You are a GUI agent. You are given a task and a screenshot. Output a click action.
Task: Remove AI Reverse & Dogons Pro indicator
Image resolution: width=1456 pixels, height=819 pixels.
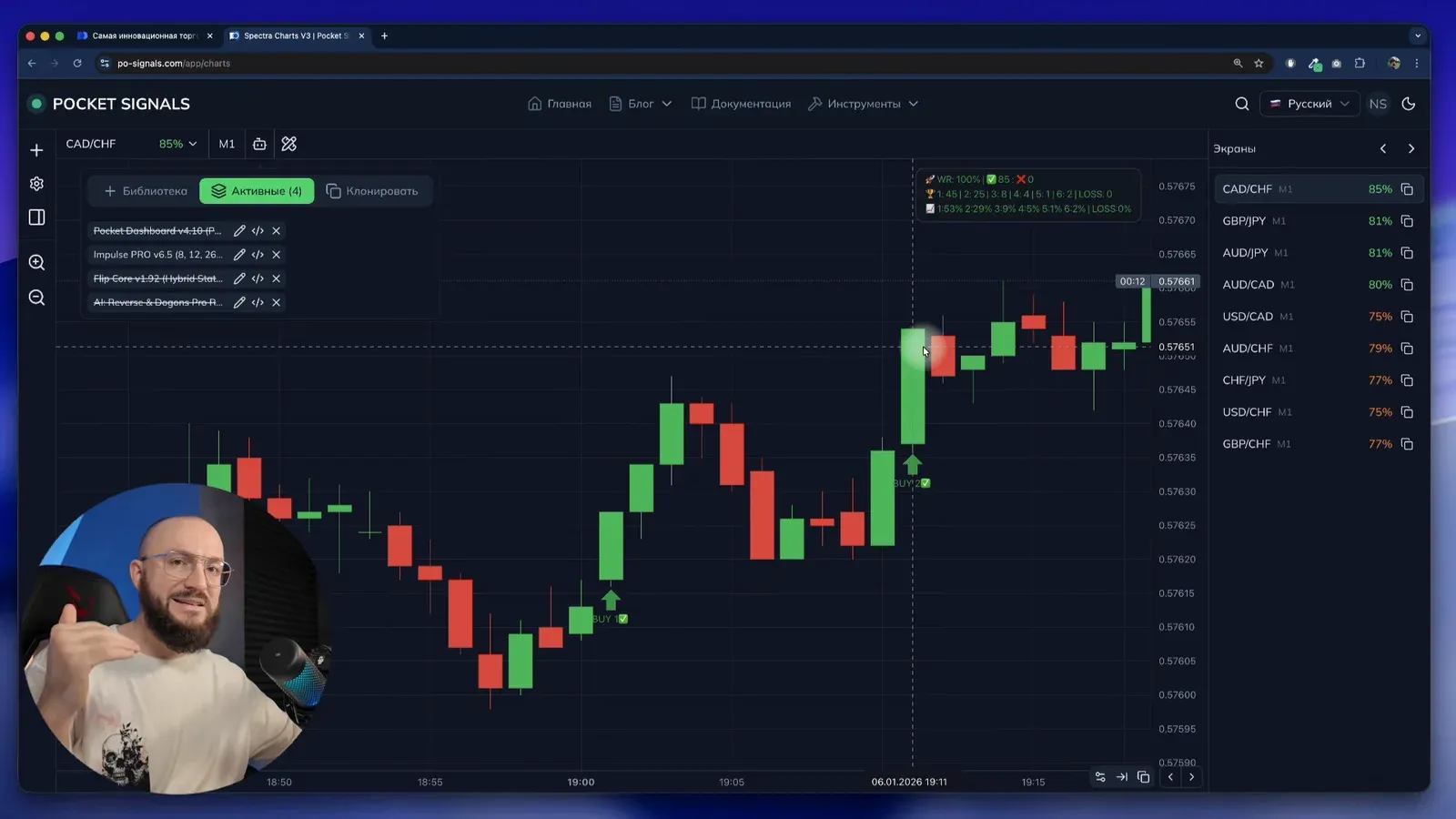pyautogui.click(x=276, y=302)
